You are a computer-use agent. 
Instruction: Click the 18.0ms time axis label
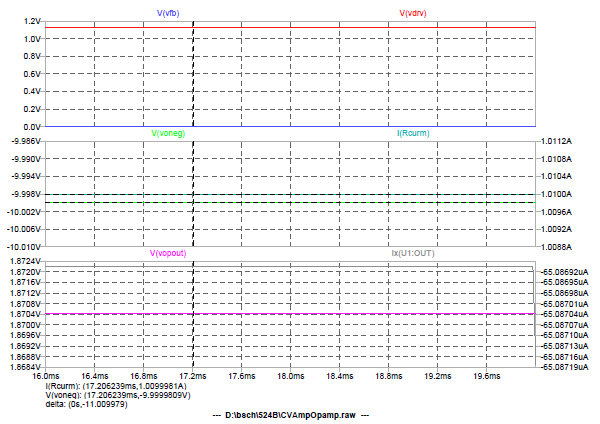click(x=290, y=376)
